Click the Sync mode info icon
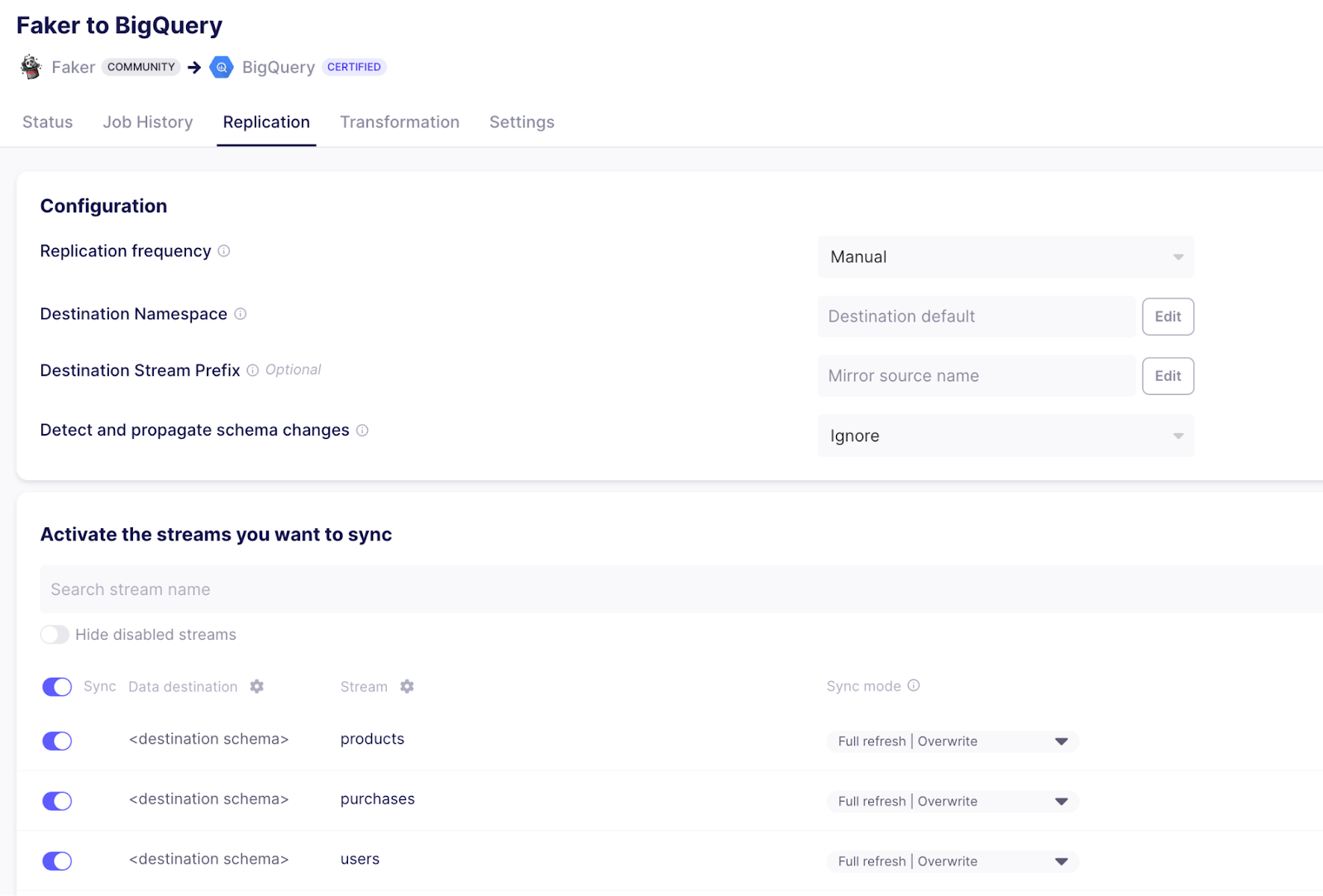 point(914,686)
